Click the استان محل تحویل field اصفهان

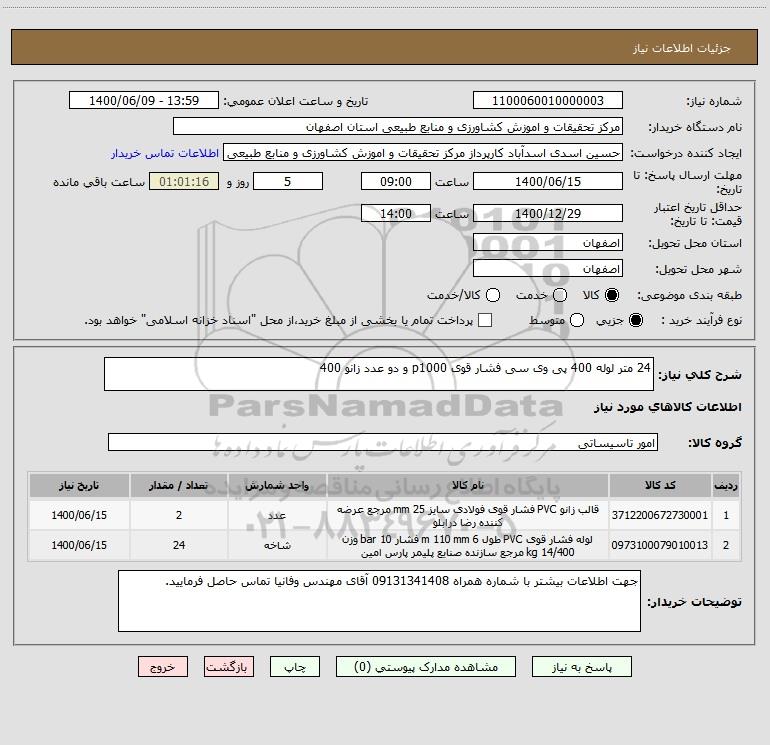click(548, 242)
